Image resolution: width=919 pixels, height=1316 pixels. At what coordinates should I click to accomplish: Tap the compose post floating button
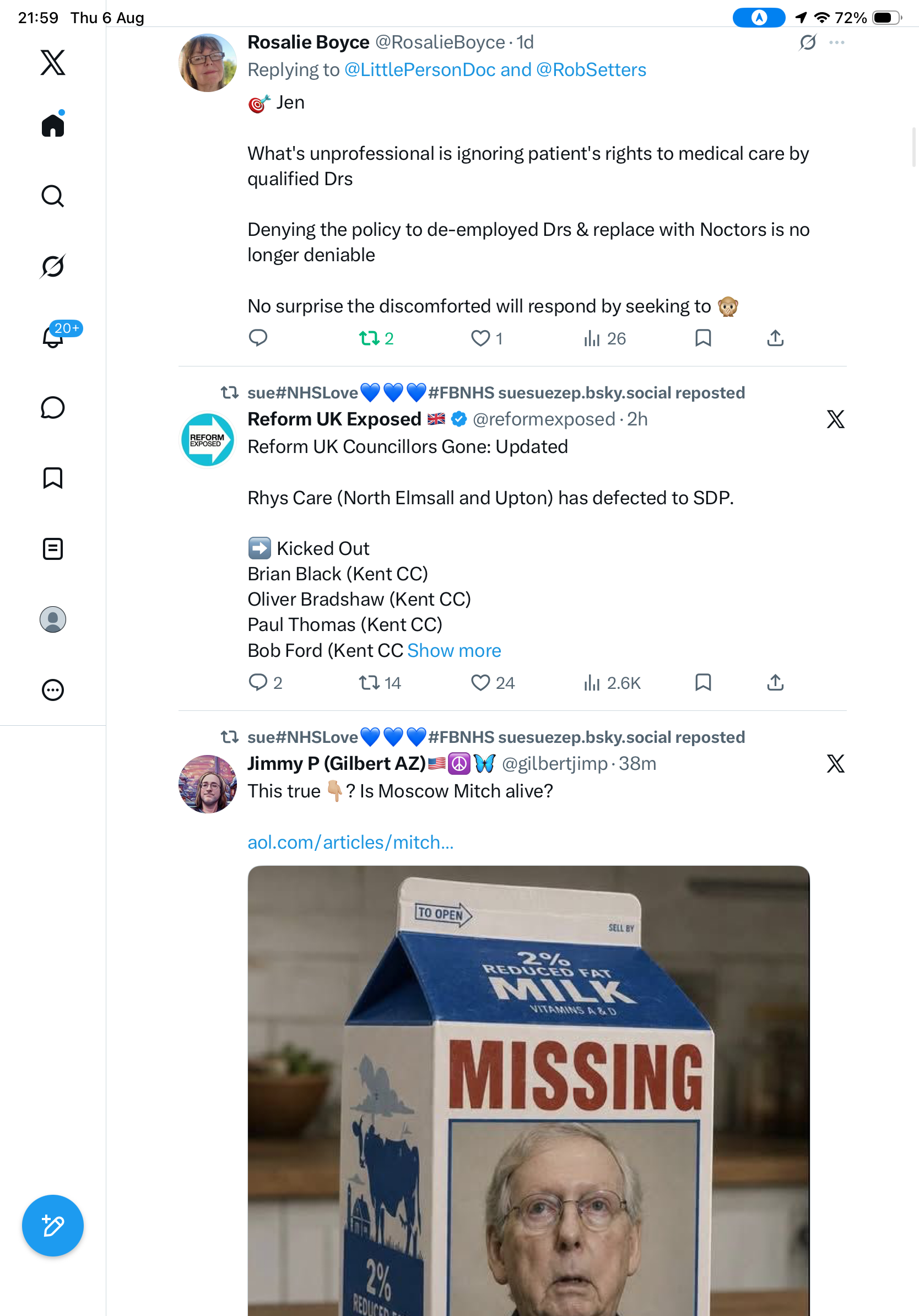click(53, 1226)
